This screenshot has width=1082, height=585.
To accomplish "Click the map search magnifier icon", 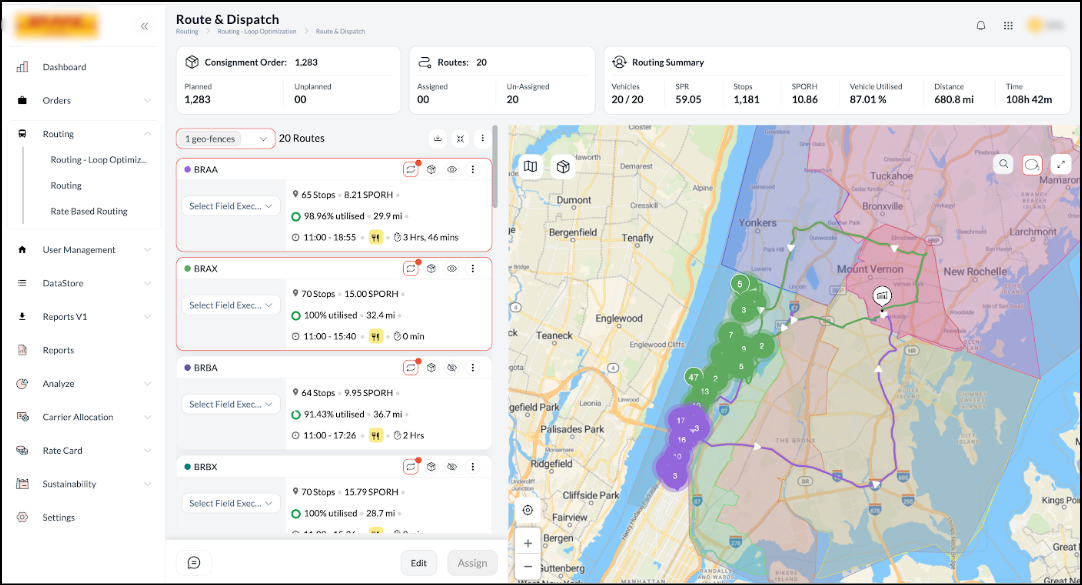I will (x=1003, y=163).
